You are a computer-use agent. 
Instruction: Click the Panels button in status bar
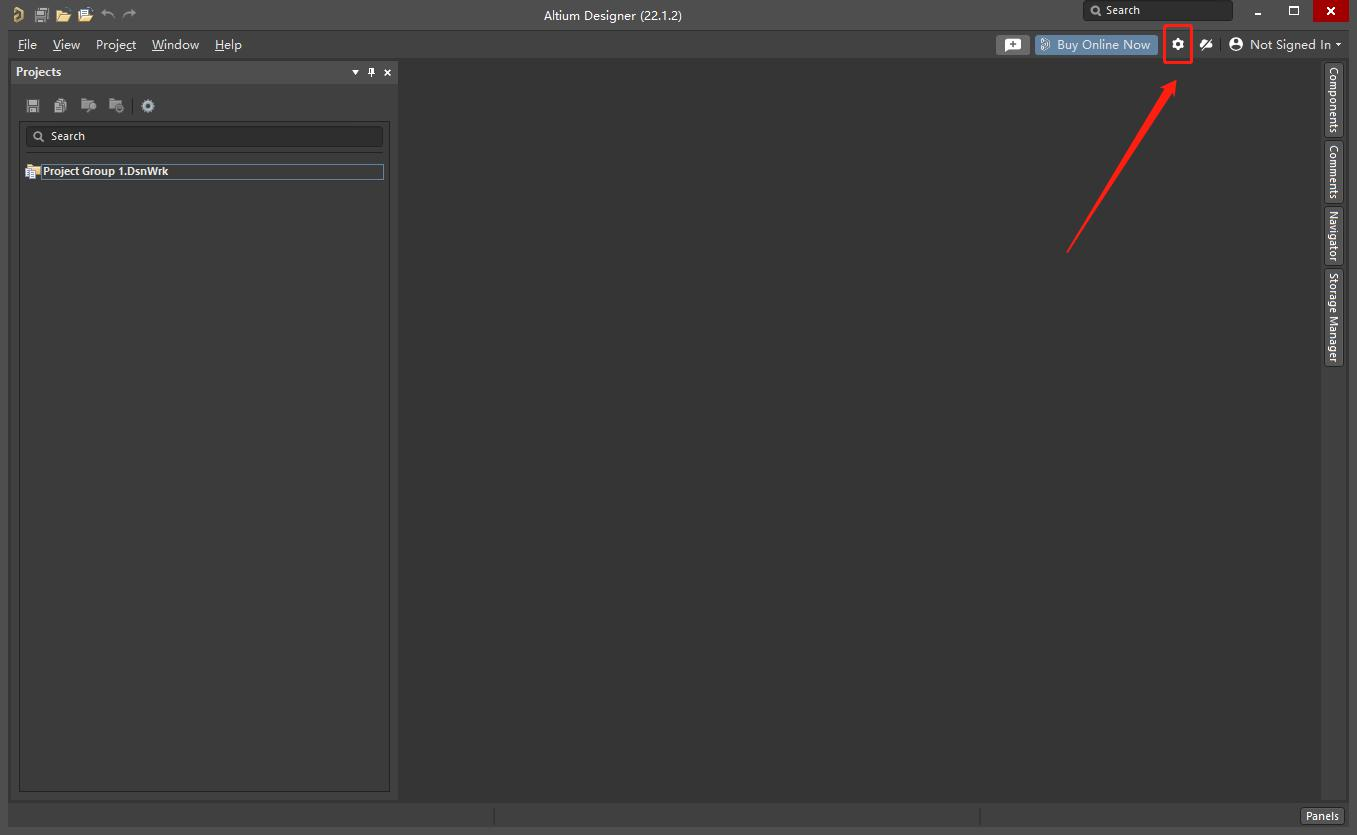(1321, 816)
